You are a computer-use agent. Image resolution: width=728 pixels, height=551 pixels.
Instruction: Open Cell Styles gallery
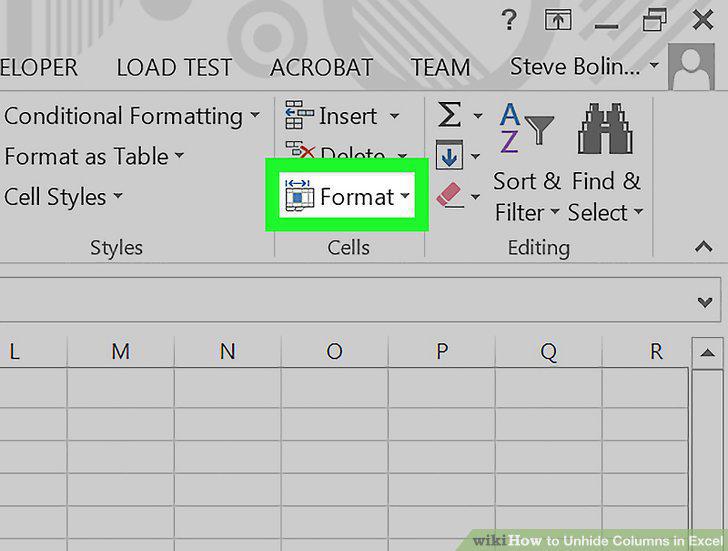(63, 196)
